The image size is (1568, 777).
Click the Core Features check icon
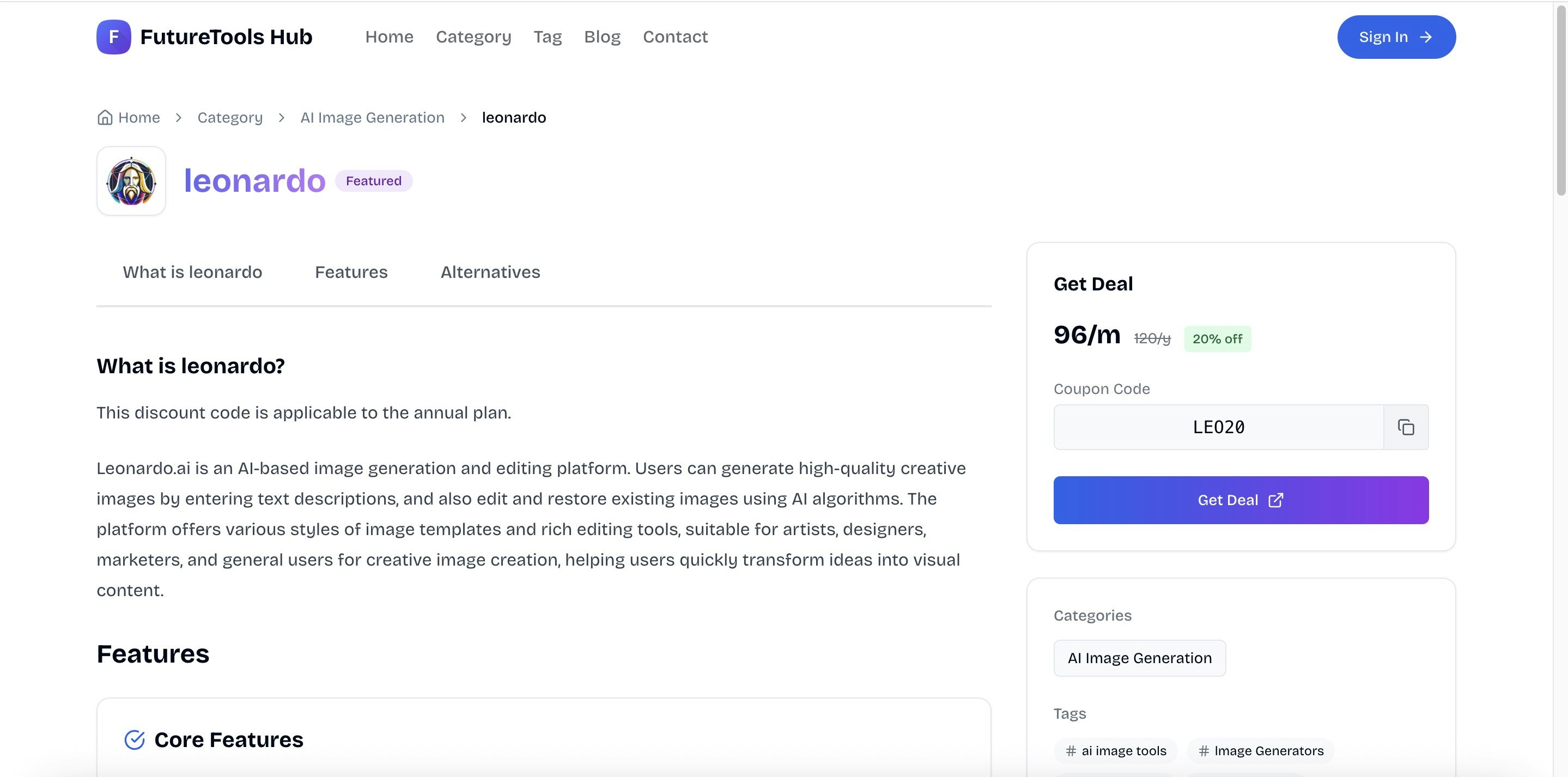[135, 740]
